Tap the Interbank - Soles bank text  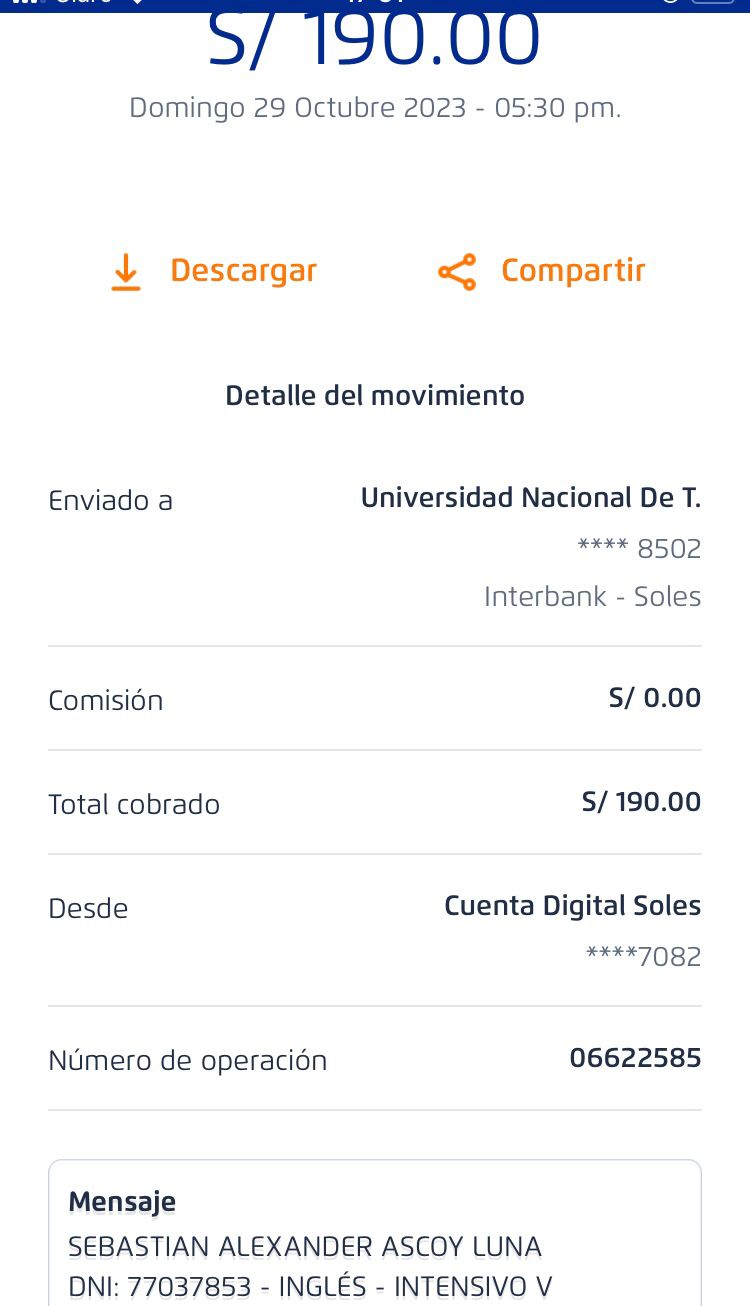[592, 597]
